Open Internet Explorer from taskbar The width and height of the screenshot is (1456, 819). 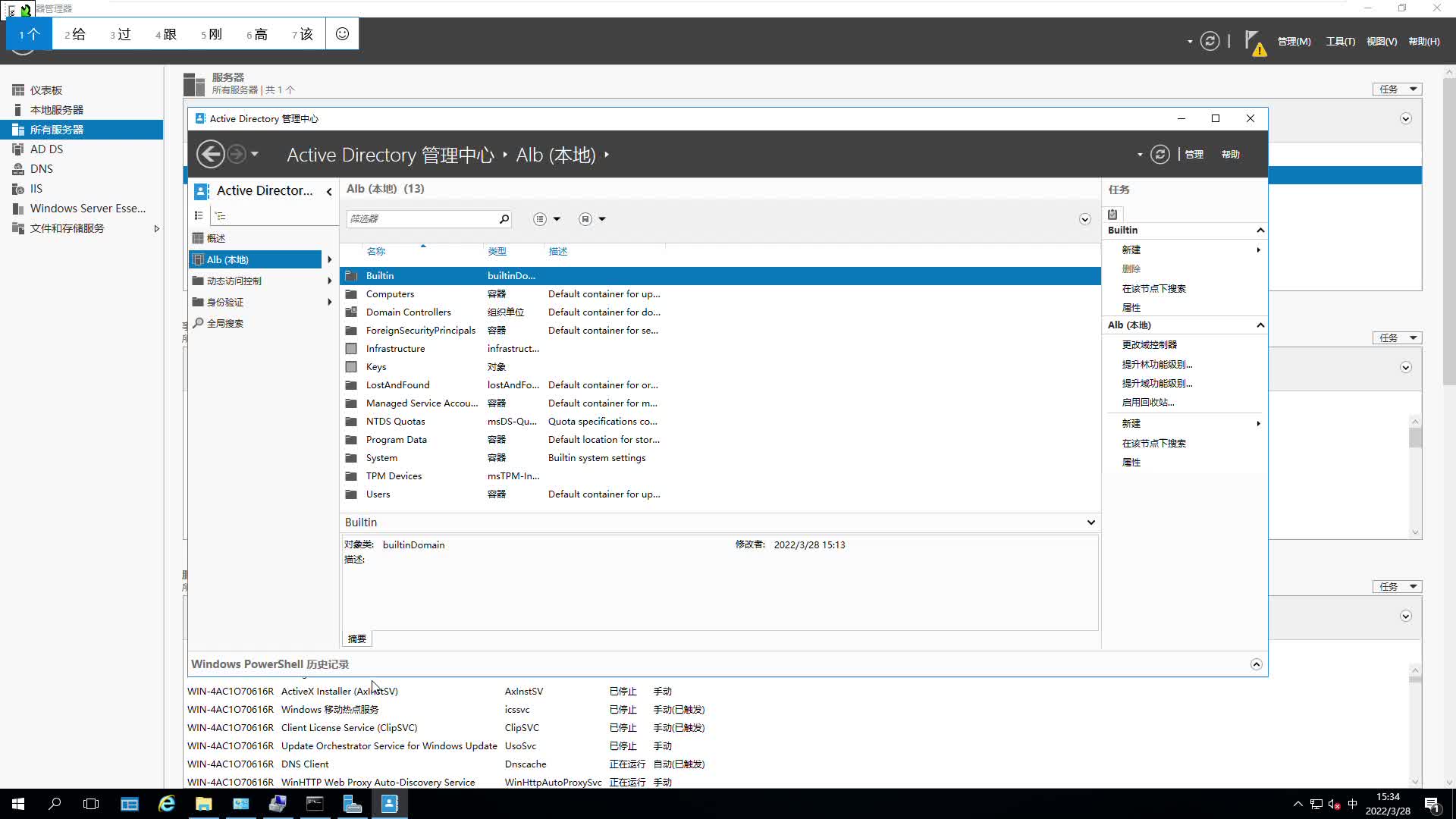pyautogui.click(x=167, y=804)
